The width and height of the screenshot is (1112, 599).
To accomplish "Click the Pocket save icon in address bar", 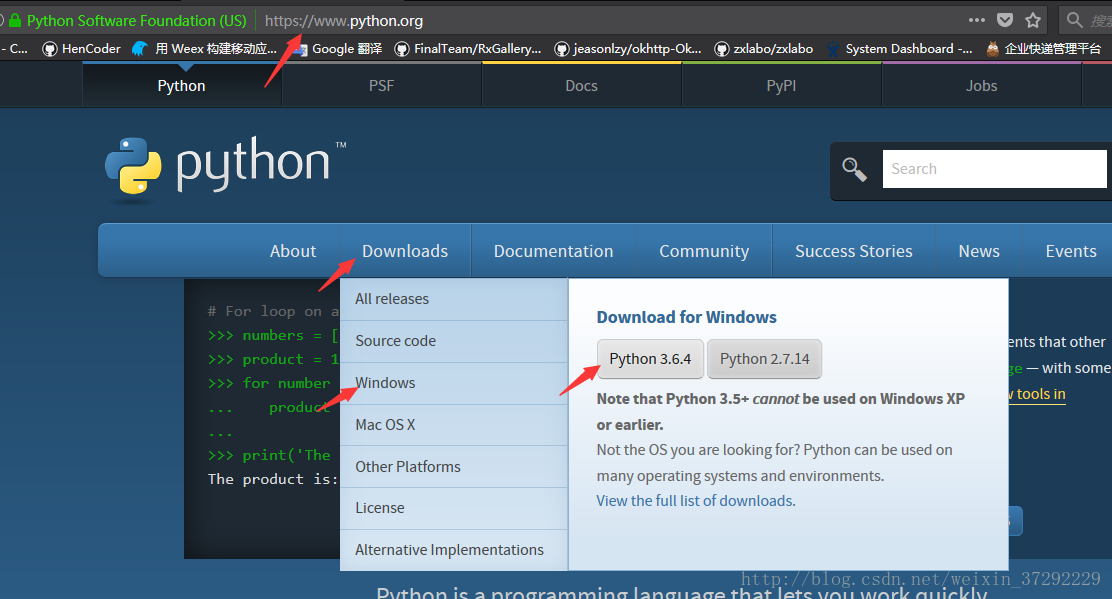I will tap(1005, 20).
